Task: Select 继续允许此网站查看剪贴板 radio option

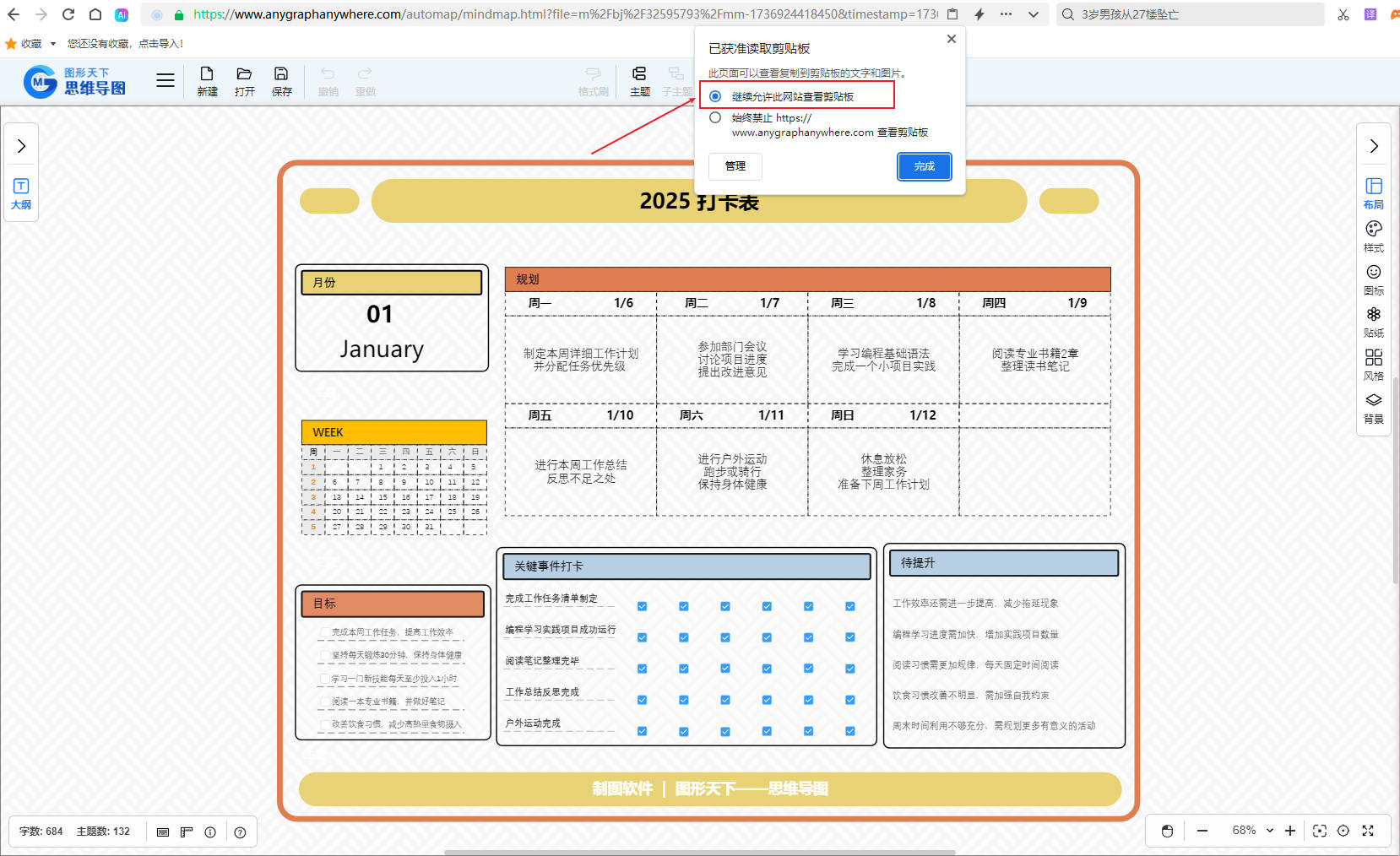Action: click(715, 96)
